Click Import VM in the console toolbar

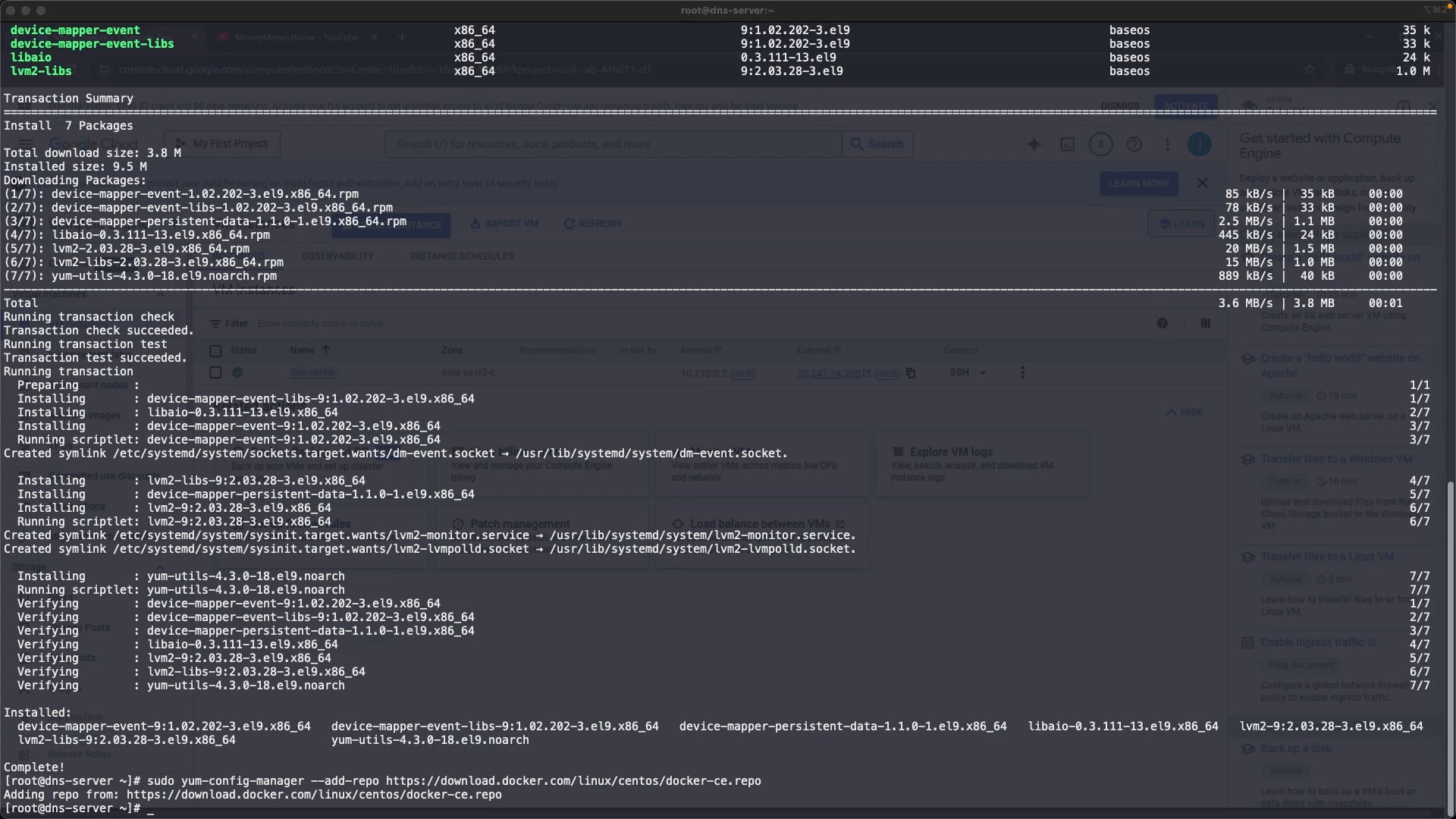[504, 224]
